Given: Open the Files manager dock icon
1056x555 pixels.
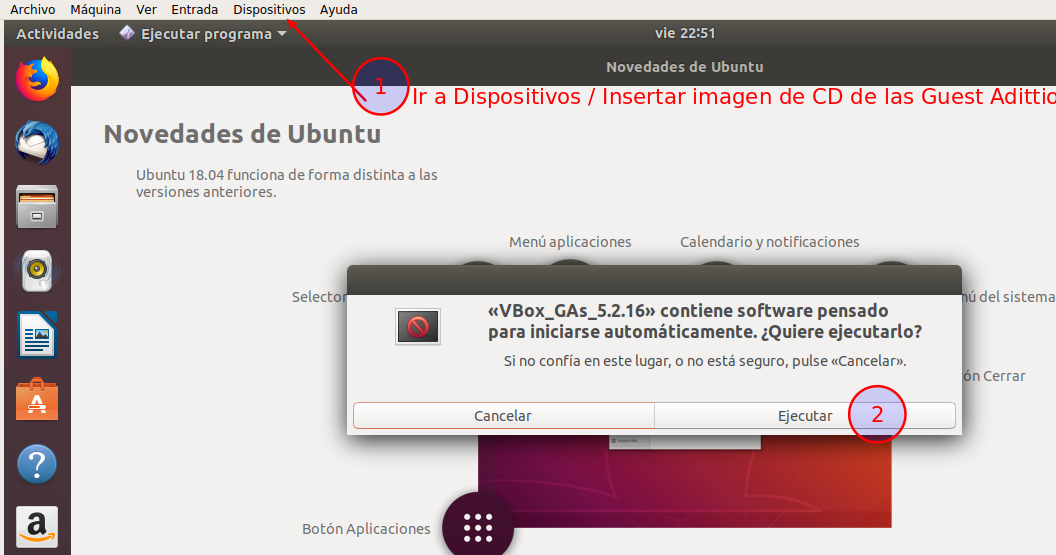Looking at the screenshot, I should pyautogui.click(x=37, y=207).
